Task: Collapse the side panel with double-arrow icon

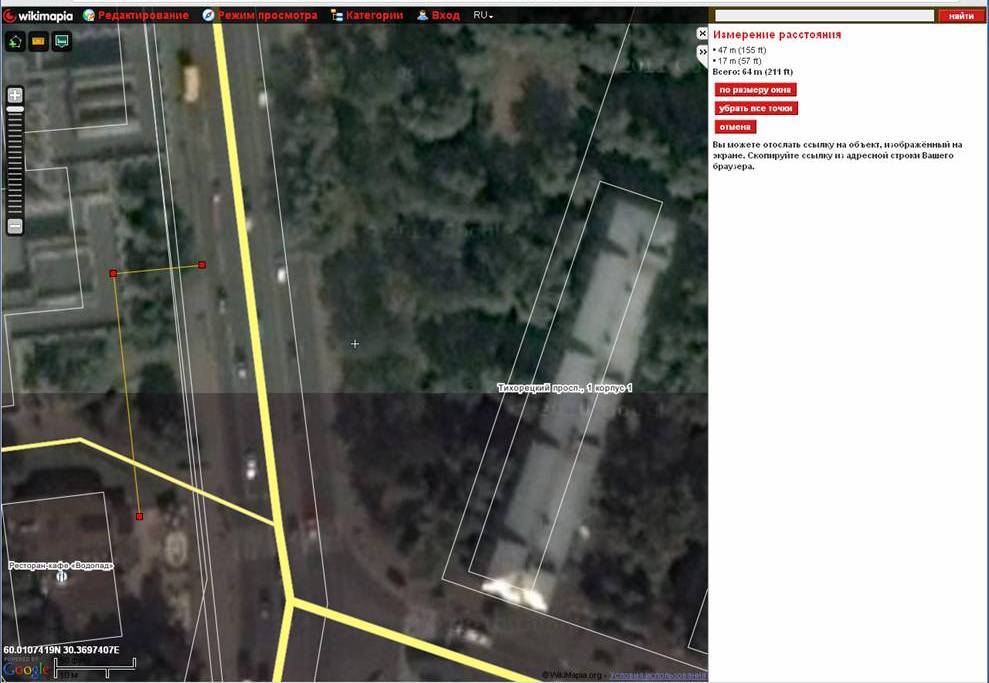Action: click(702, 51)
